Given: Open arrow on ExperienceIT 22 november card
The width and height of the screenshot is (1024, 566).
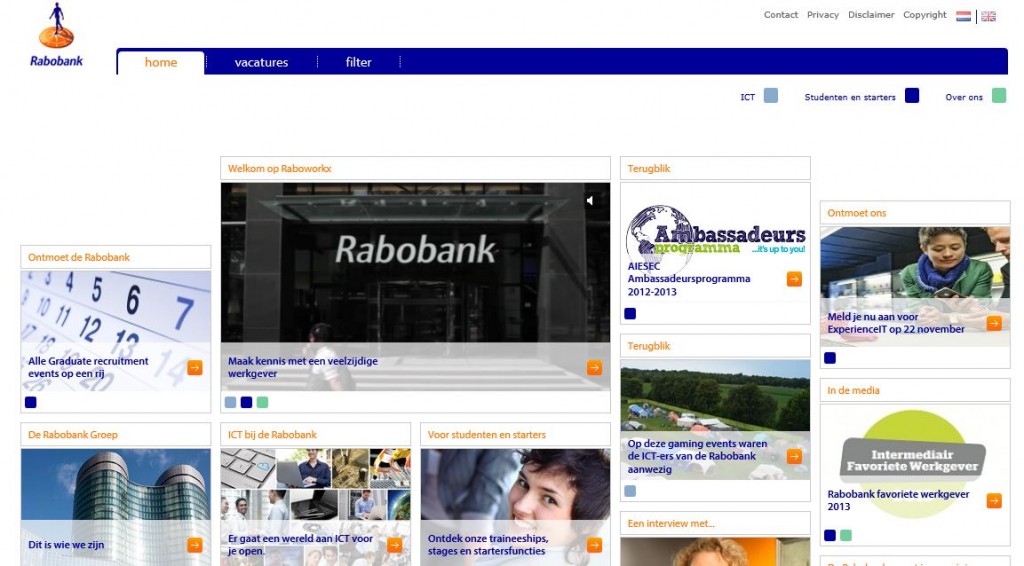Looking at the screenshot, I should click(994, 323).
